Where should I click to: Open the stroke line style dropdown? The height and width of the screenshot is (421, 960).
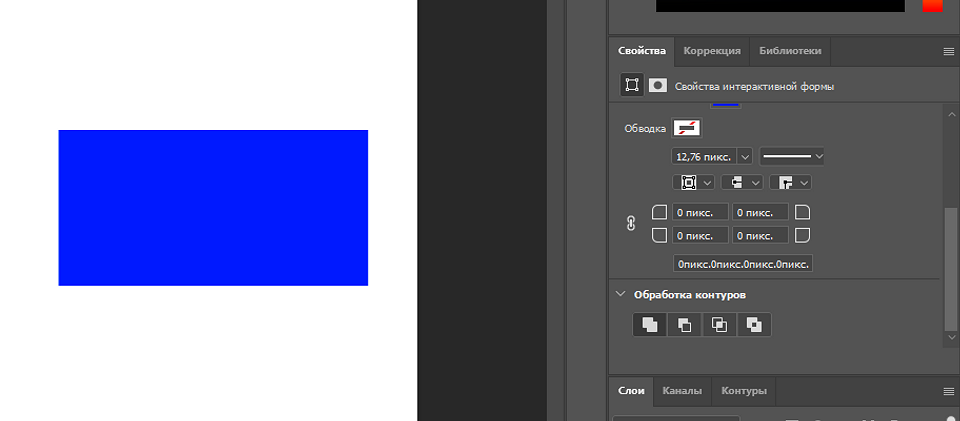pos(792,157)
